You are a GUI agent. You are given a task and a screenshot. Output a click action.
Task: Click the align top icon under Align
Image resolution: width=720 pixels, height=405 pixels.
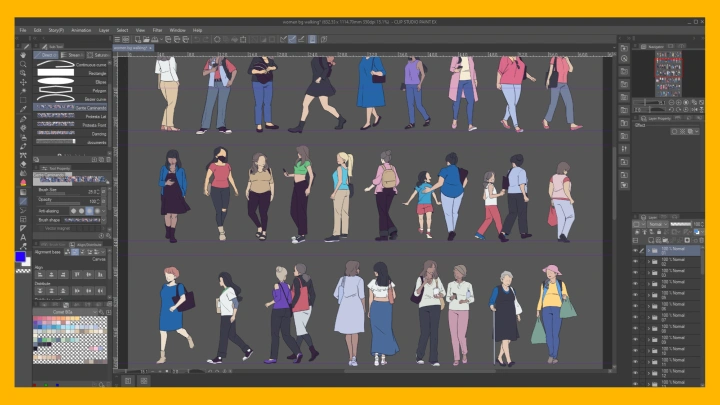77,275
